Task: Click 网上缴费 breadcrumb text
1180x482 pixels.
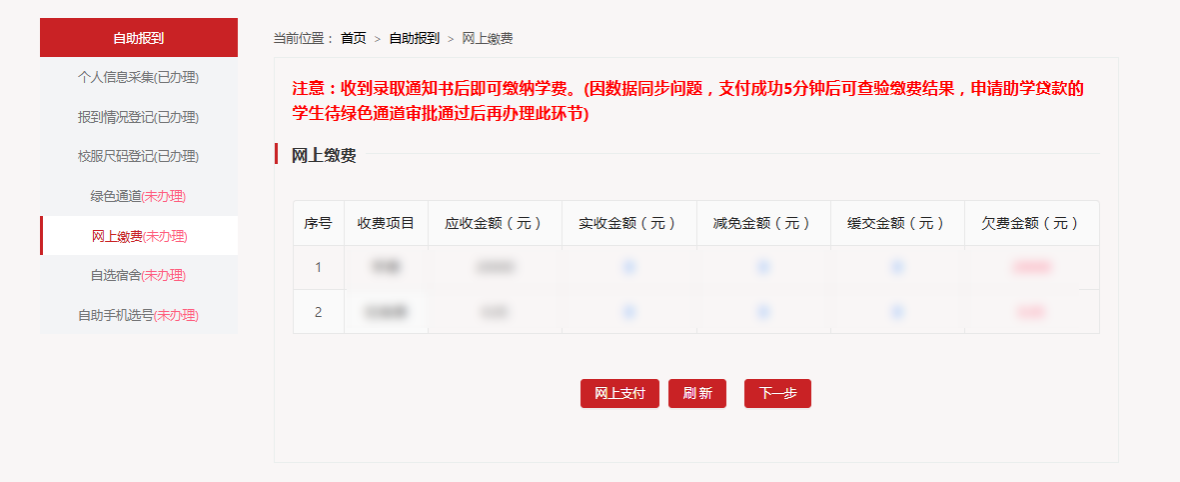Action: pos(487,38)
